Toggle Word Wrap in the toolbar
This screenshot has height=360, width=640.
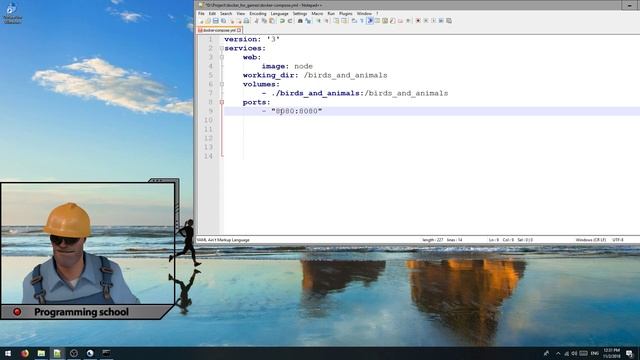[353, 21]
